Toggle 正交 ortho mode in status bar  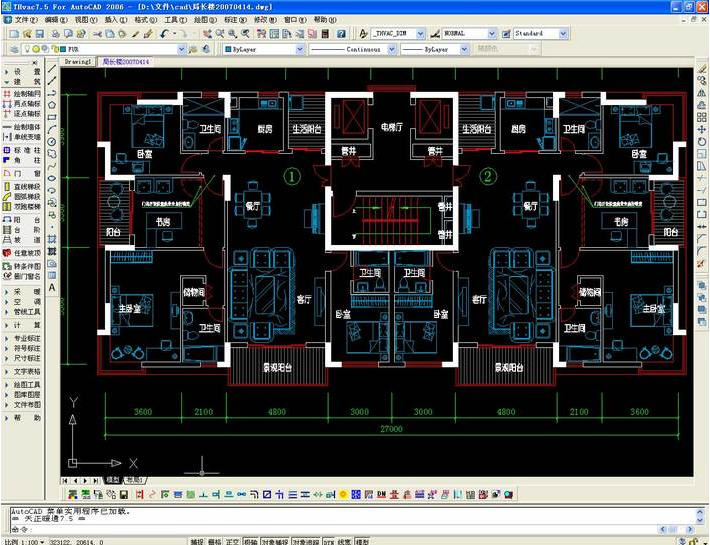point(232,541)
